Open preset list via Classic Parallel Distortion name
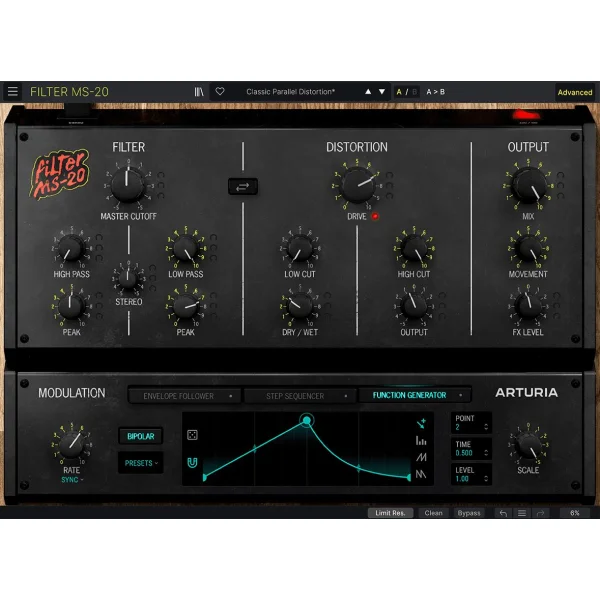 click(290, 92)
